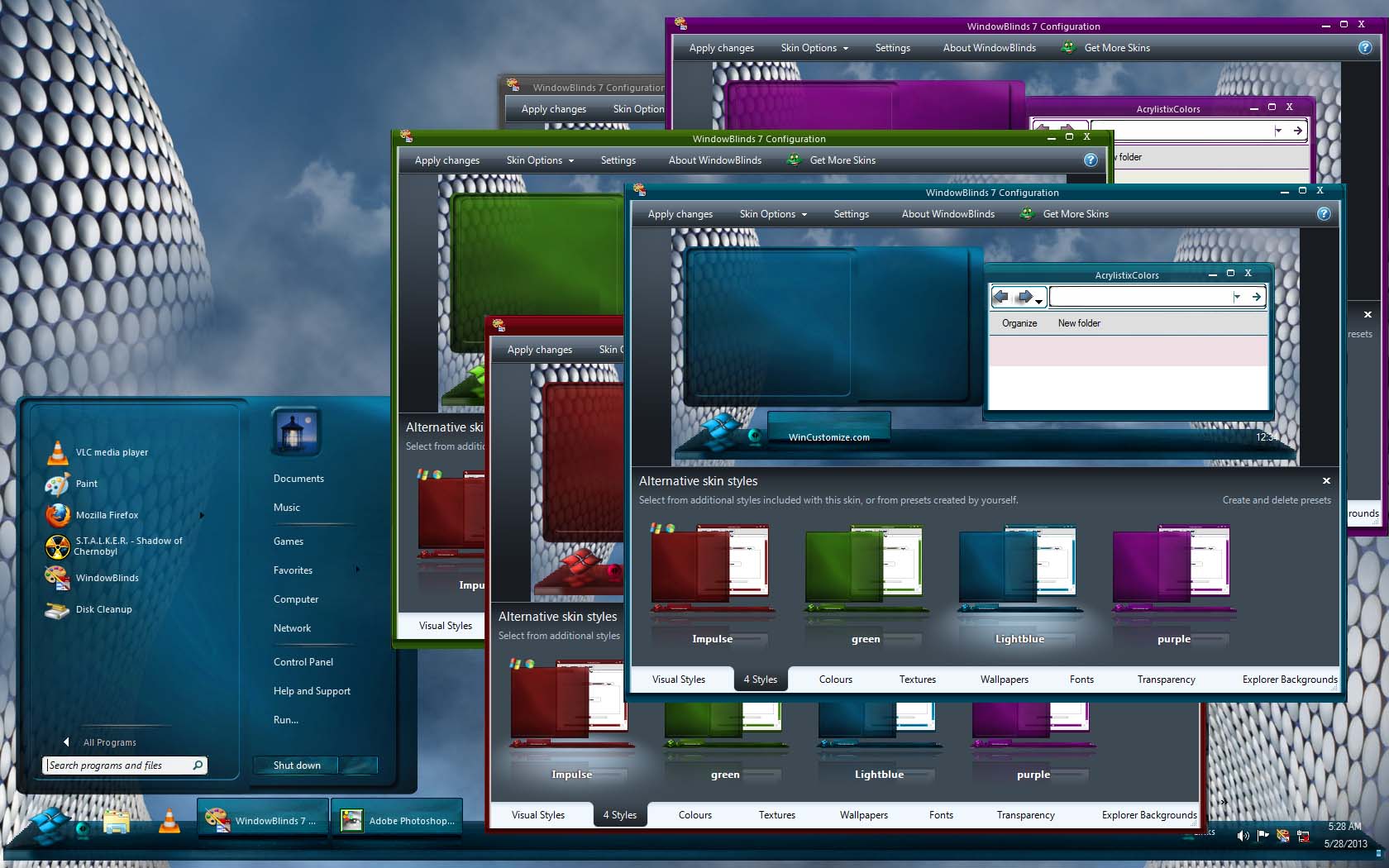Image resolution: width=1389 pixels, height=868 pixels.
Task: Select the green style thumbnail in teal window
Action: click(x=866, y=584)
